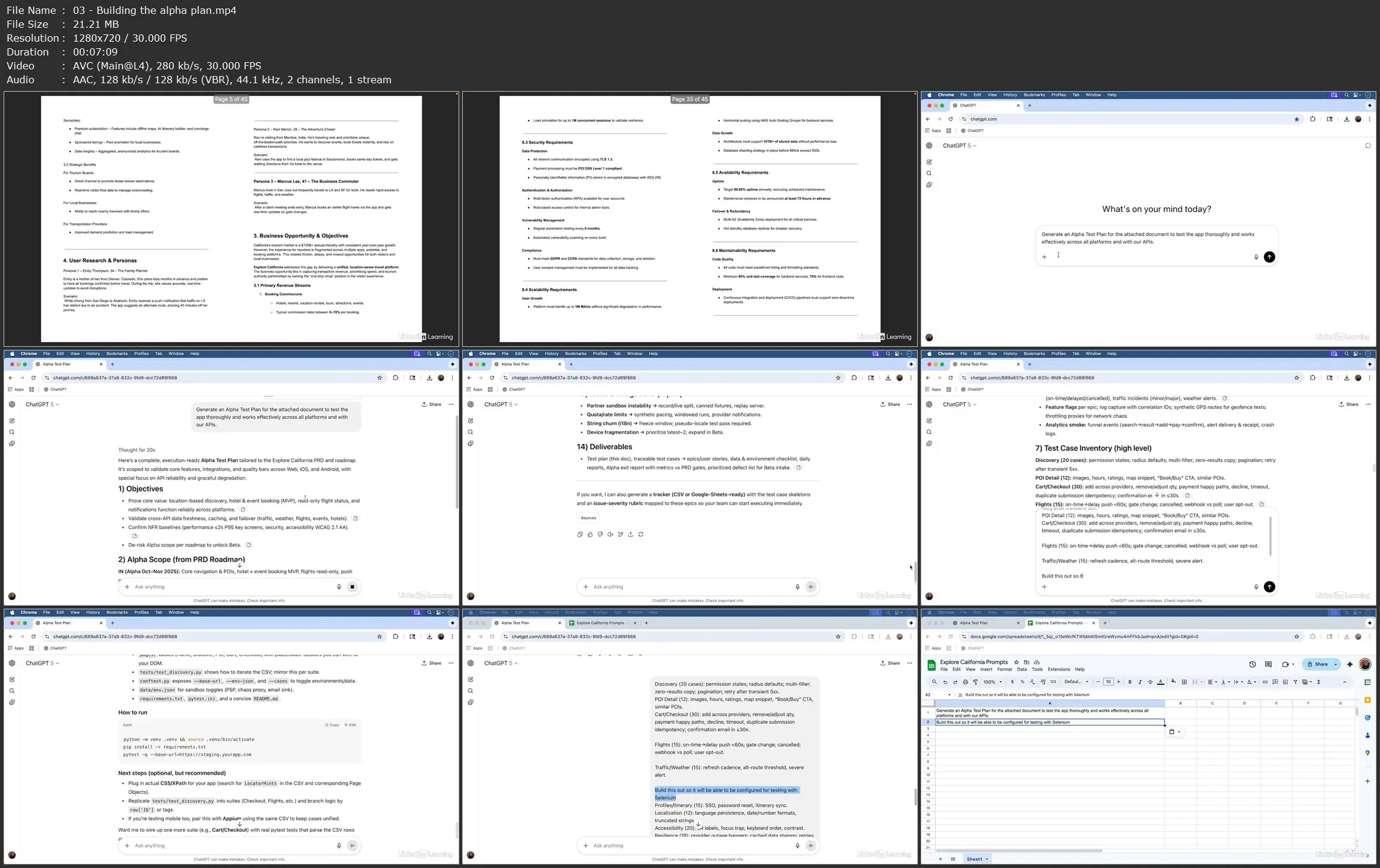The image size is (1380, 868).
Task: Click the Print icon in Sheets toolbar
Action: [965, 682]
